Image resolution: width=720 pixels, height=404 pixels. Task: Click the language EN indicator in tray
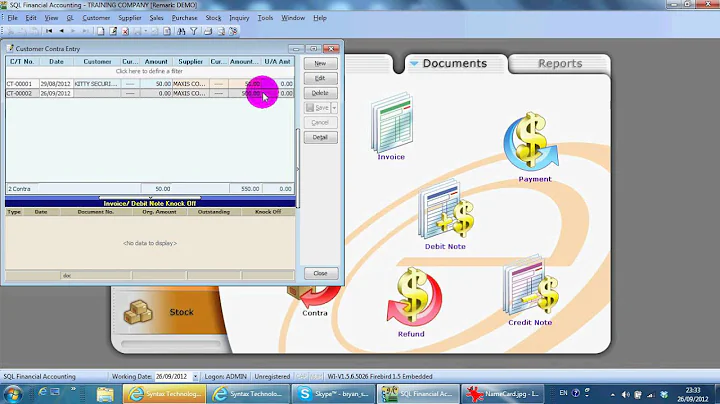tap(563, 393)
